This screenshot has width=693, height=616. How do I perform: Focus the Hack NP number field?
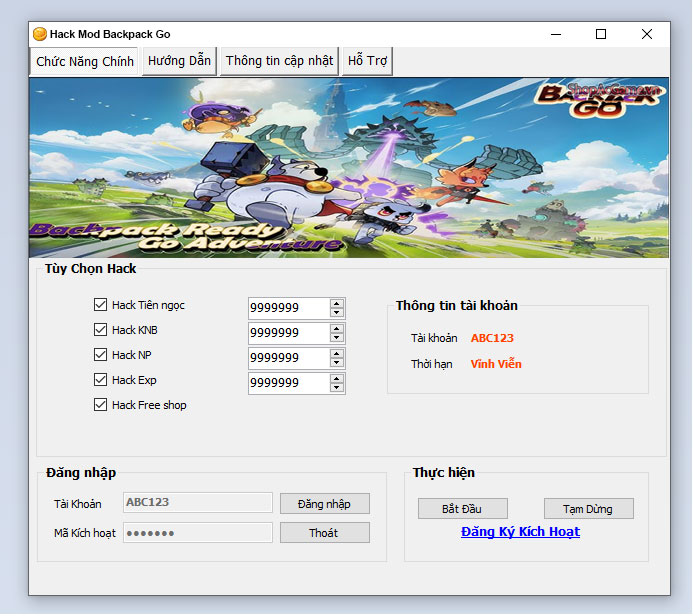(x=289, y=358)
